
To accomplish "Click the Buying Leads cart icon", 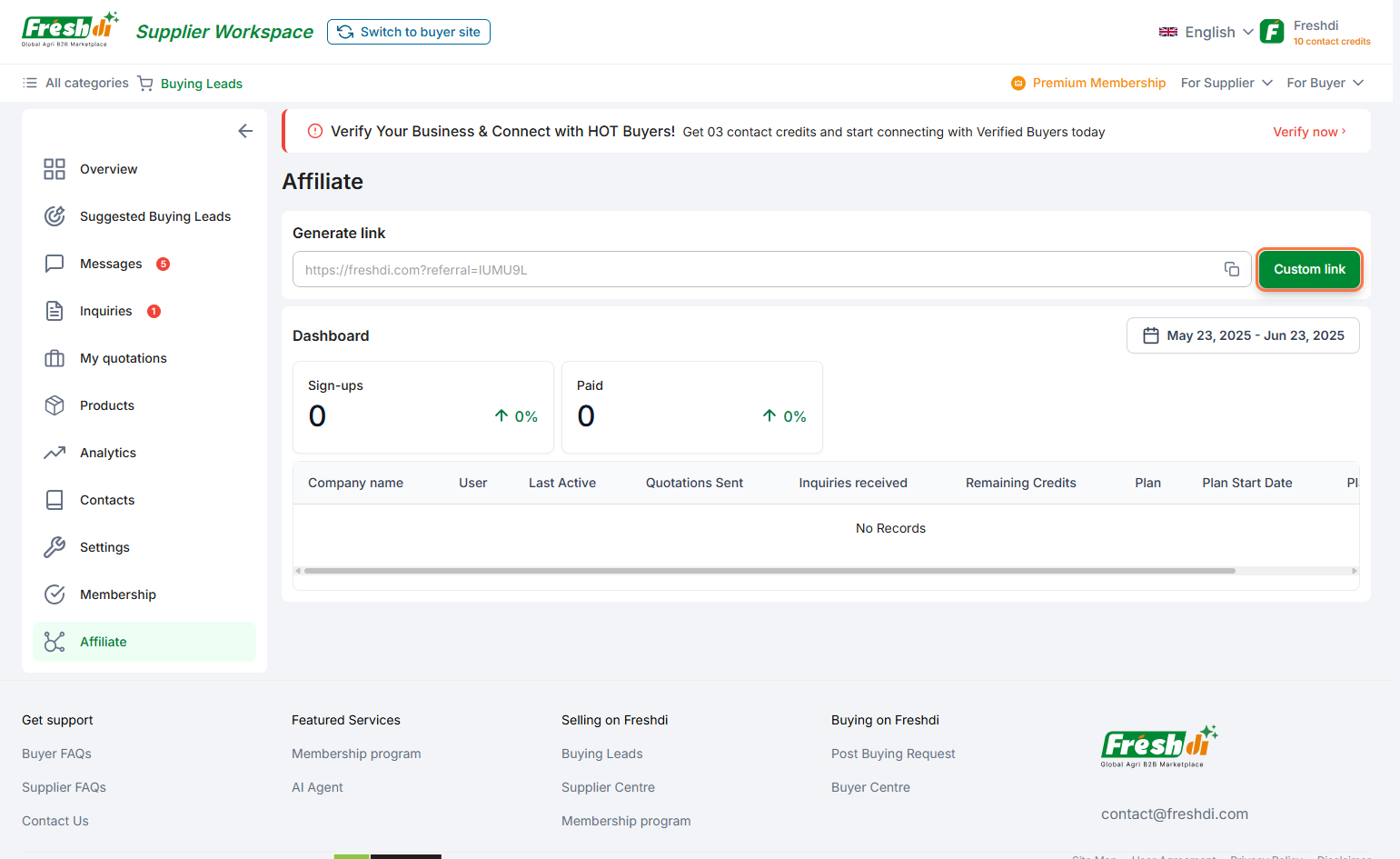I will pos(145,84).
